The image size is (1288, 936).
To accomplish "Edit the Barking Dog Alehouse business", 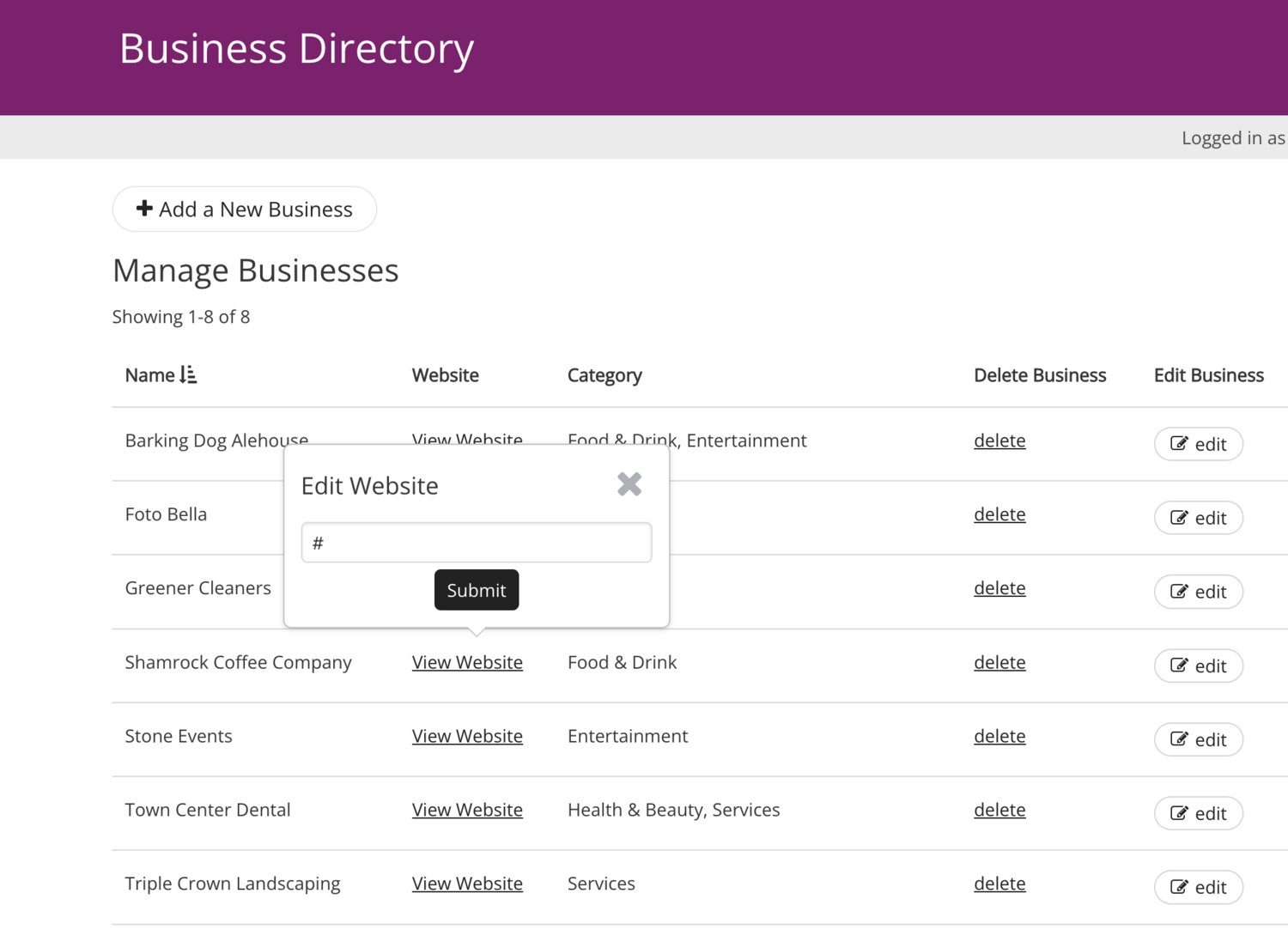I will coord(1198,444).
